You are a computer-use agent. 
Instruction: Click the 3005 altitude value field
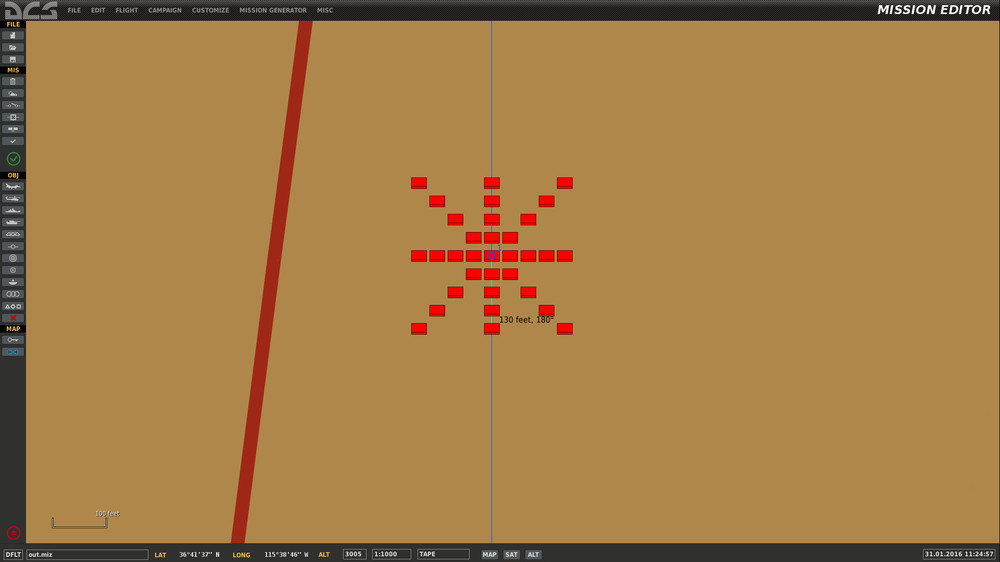[x=355, y=554]
